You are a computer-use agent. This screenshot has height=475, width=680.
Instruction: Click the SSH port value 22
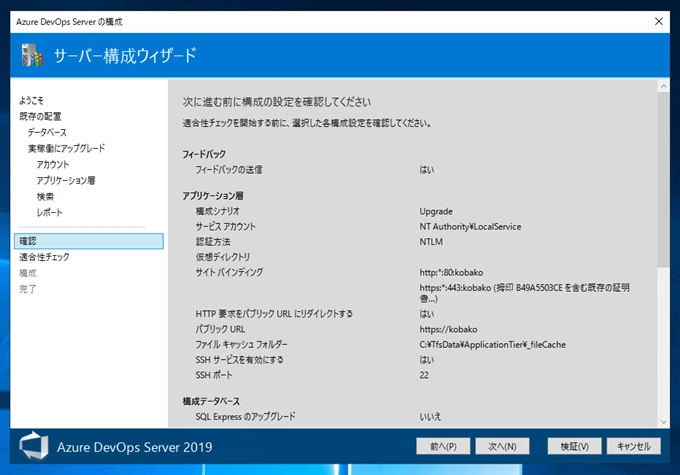point(424,375)
